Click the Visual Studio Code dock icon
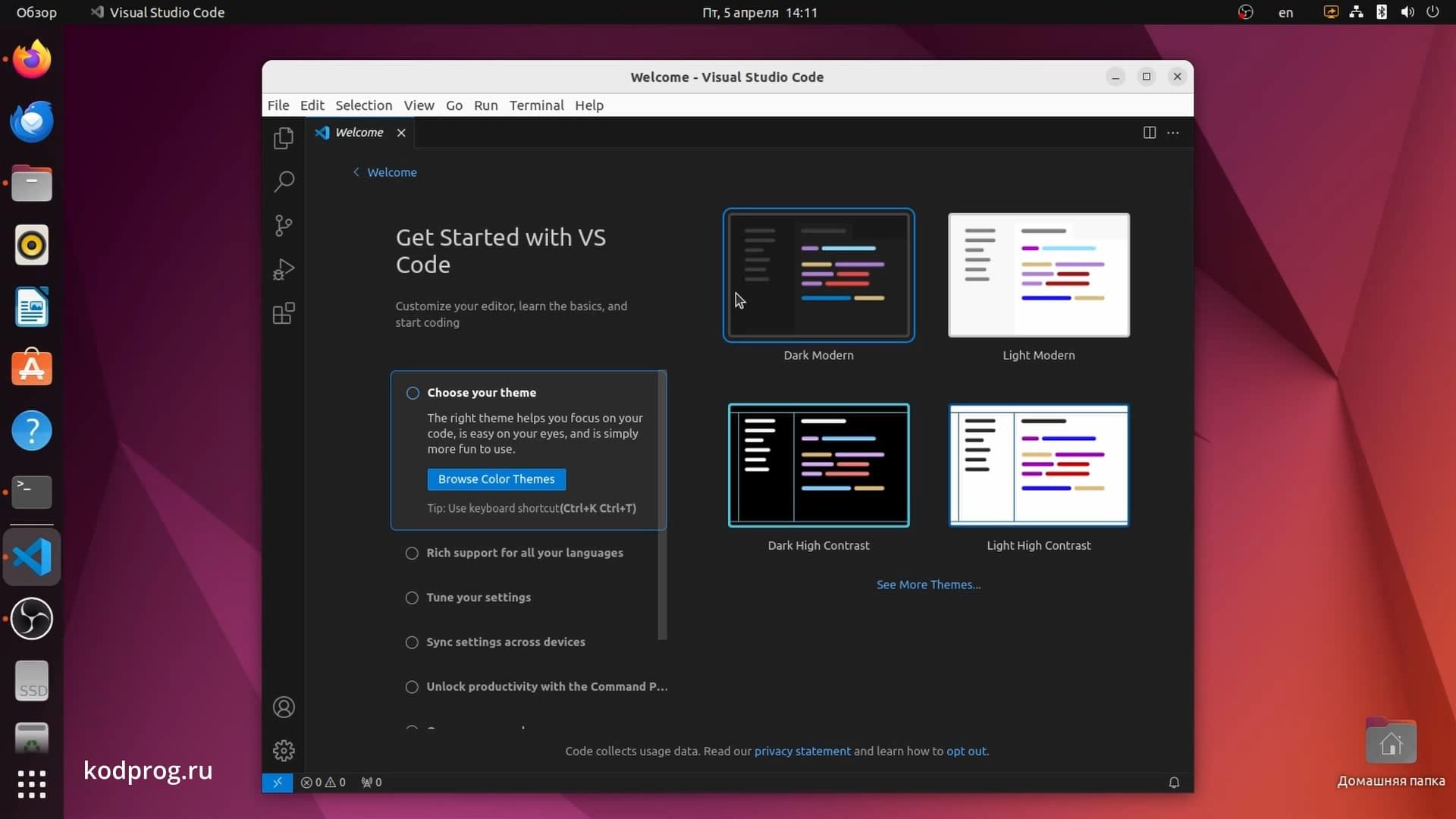The image size is (1456, 819). [x=32, y=557]
